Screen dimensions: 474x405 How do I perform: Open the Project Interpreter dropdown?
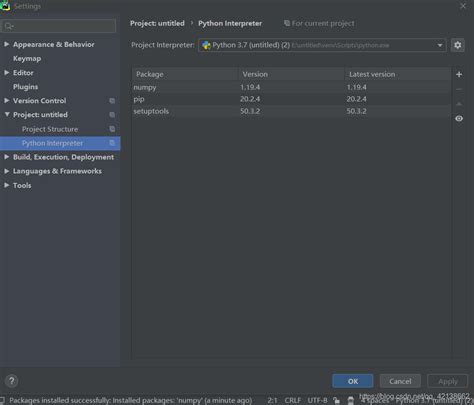pyautogui.click(x=322, y=45)
